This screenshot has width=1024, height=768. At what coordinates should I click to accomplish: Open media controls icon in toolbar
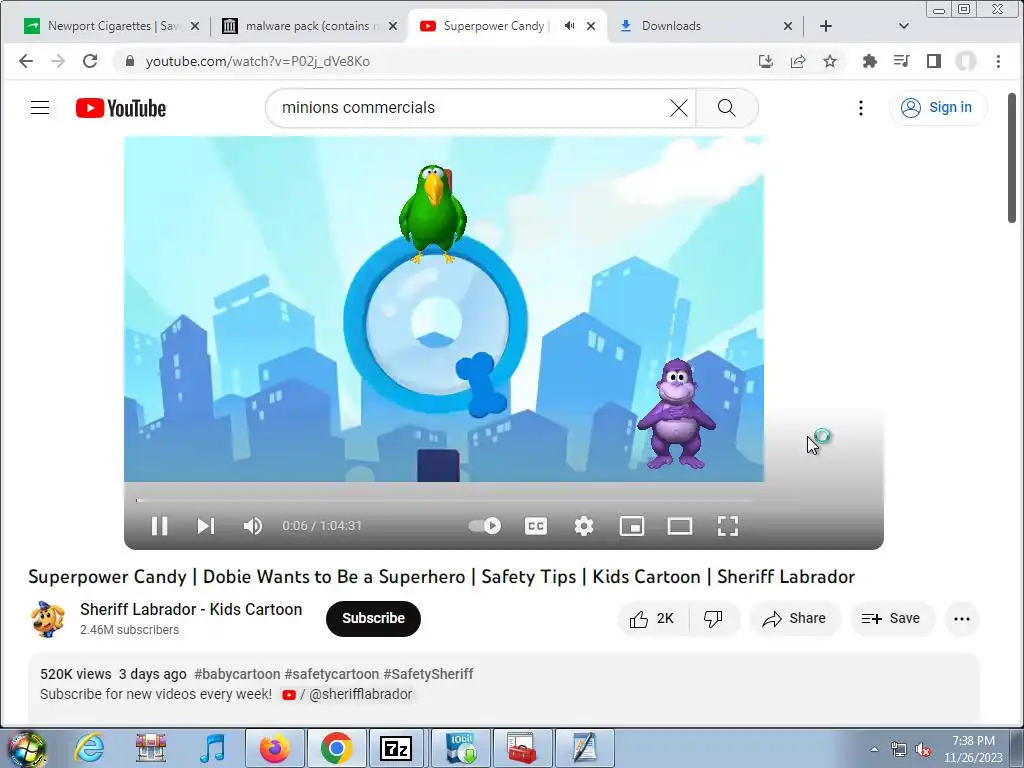(x=901, y=61)
